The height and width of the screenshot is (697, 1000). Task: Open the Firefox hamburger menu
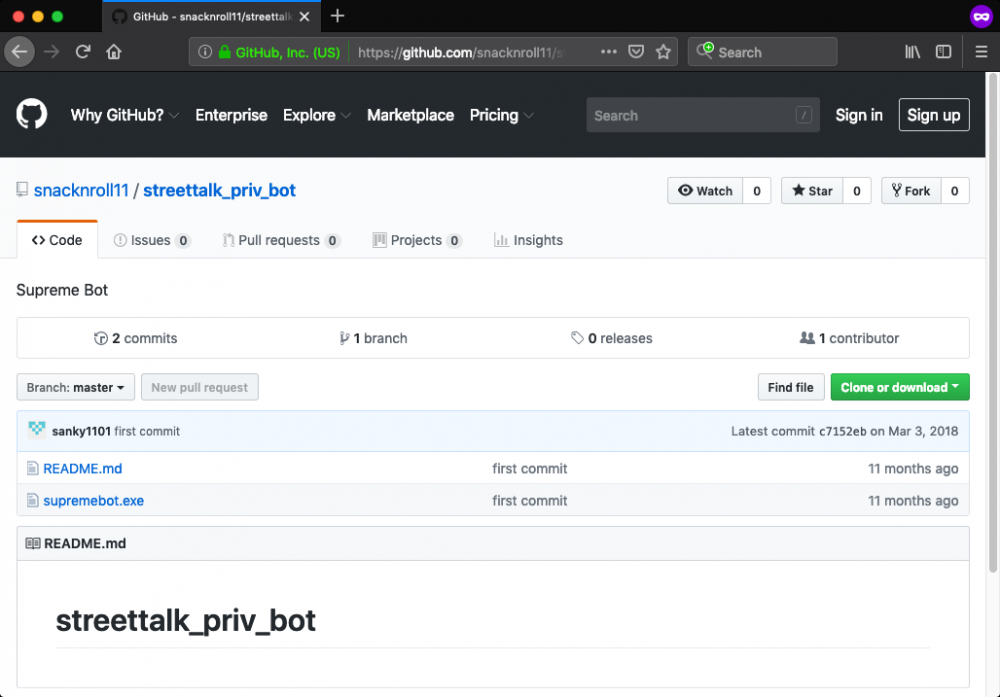click(x=981, y=52)
